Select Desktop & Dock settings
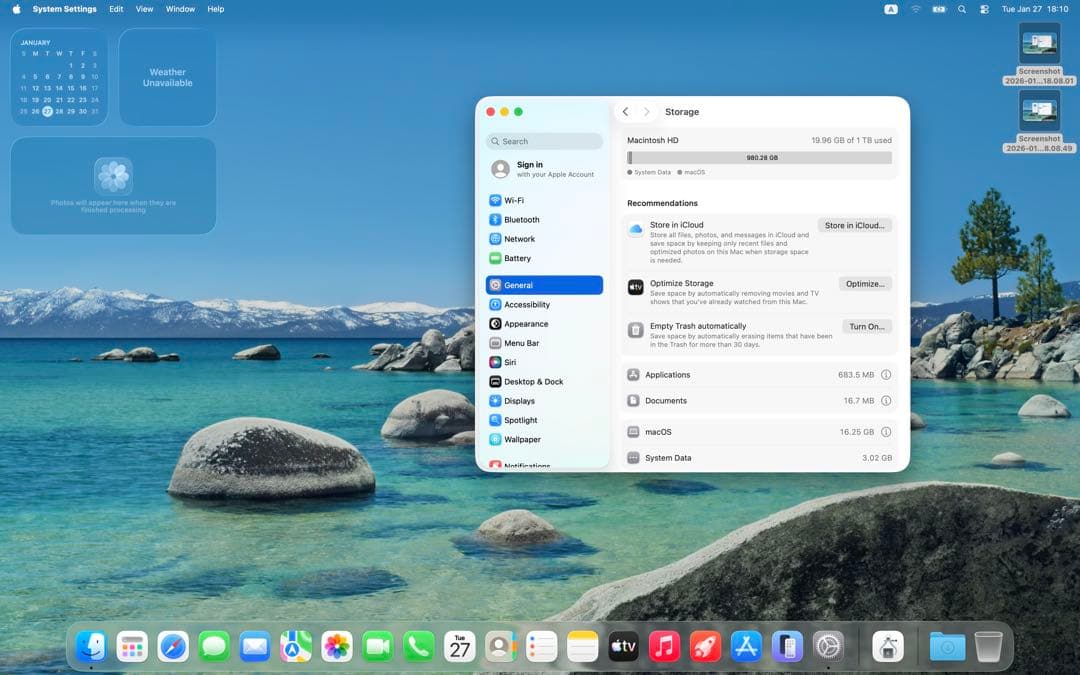Image resolution: width=1080 pixels, height=675 pixels. [530, 381]
